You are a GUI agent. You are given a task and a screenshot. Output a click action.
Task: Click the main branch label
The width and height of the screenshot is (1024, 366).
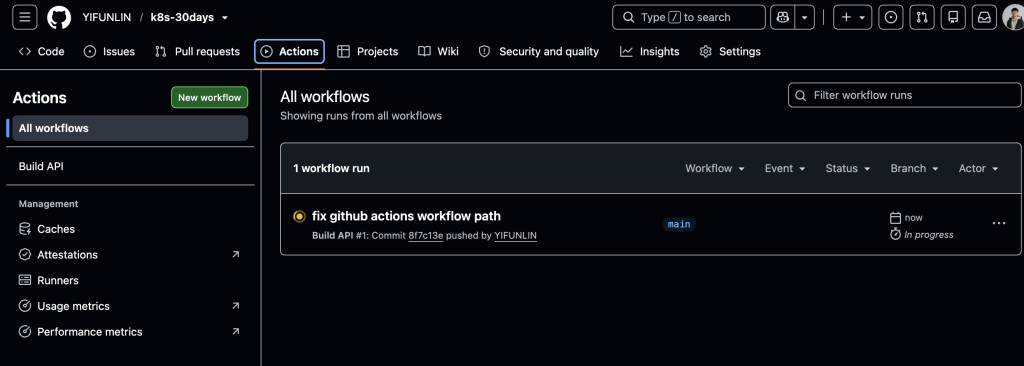[x=679, y=224]
